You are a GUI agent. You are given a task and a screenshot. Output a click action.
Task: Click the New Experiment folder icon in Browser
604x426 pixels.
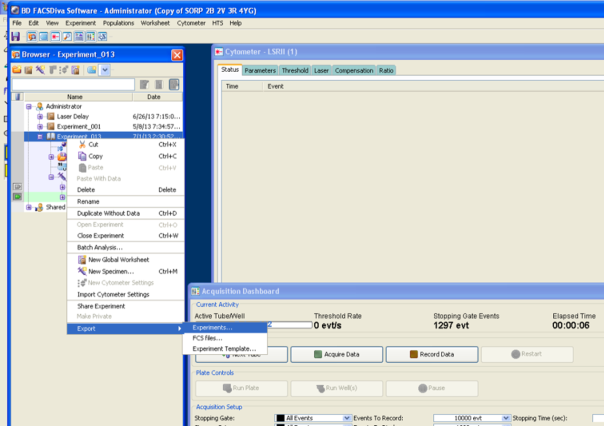click(17, 70)
